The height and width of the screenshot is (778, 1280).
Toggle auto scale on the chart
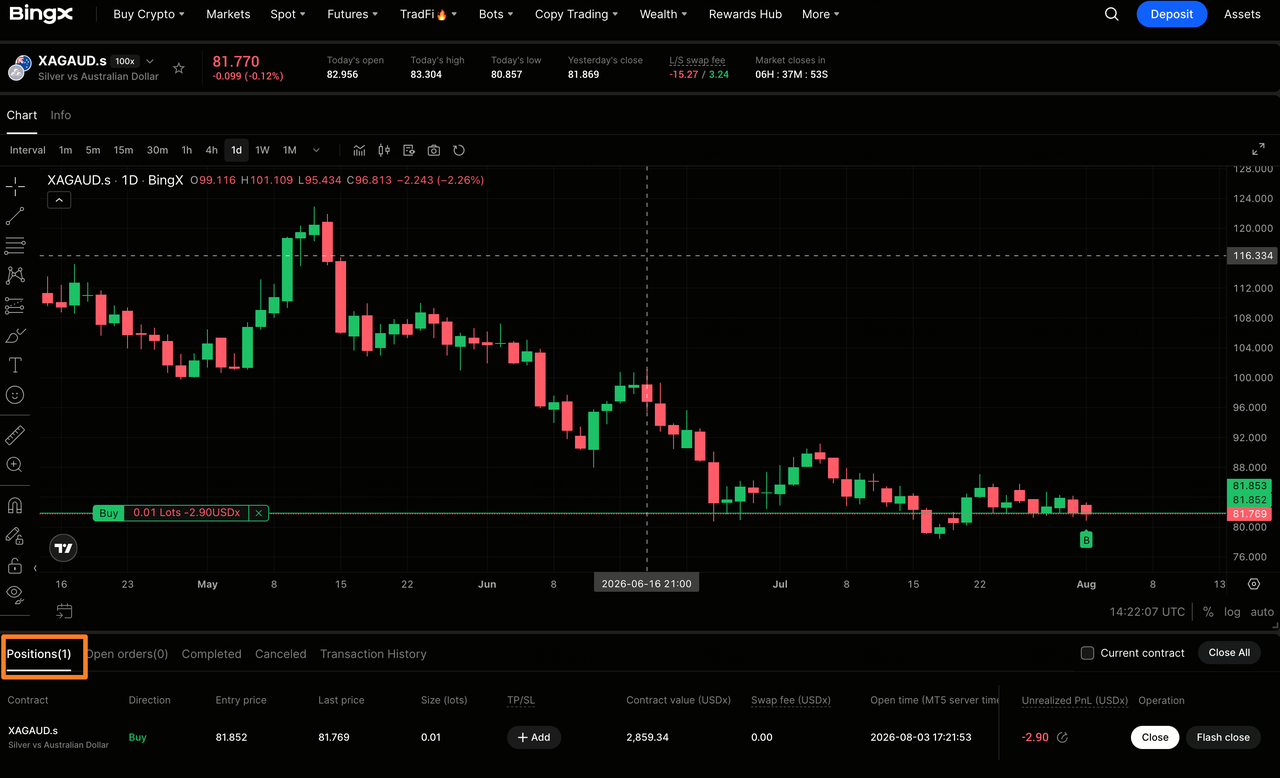click(x=1262, y=612)
